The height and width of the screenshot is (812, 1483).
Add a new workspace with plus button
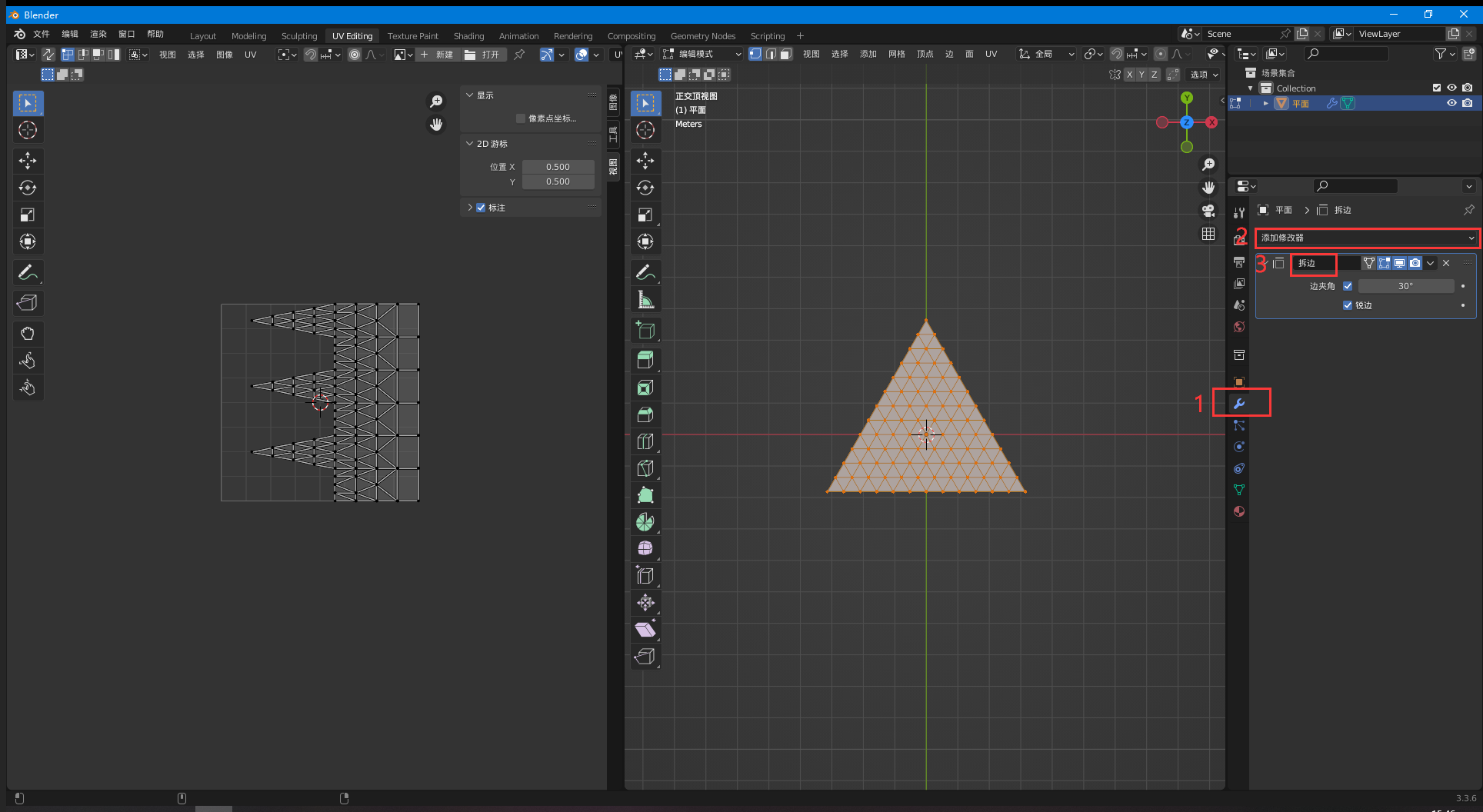click(800, 35)
